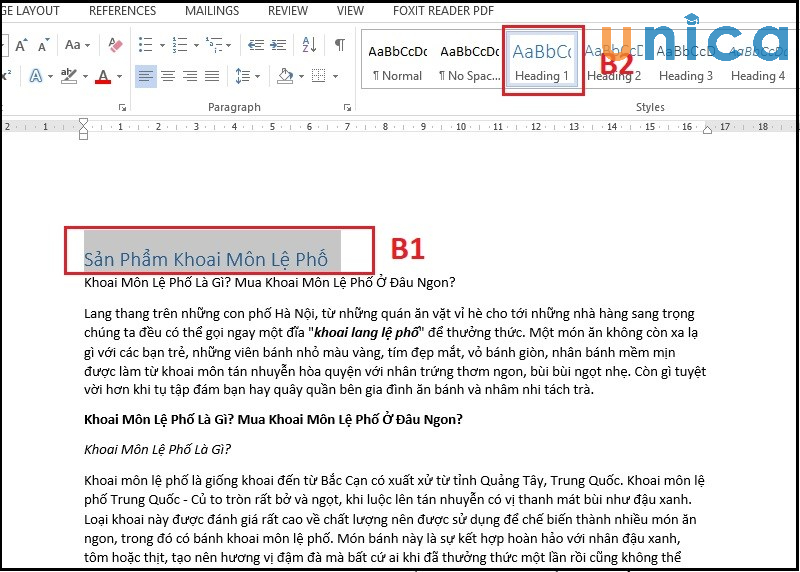Click the line spacing icon
Viewport: 800px width, 572px height.
pyautogui.click(x=242, y=77)
